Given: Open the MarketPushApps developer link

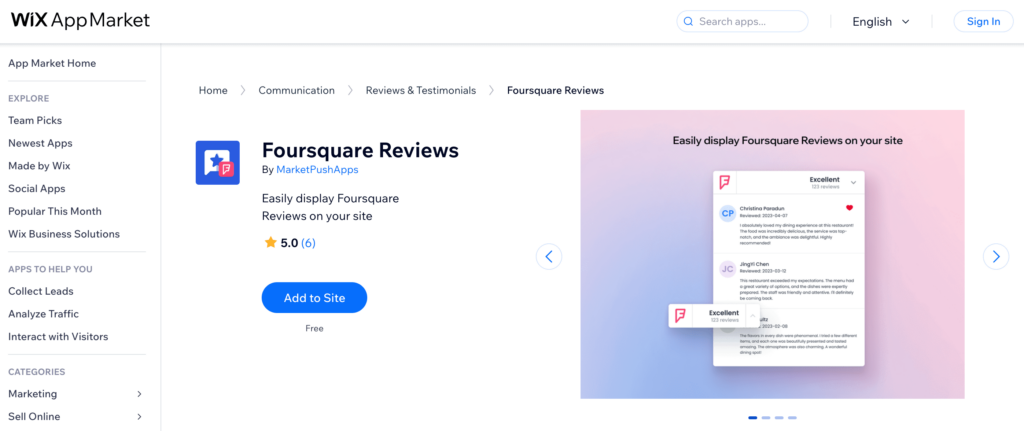Looking at the screenshot, I should click(x=317, y=169).
